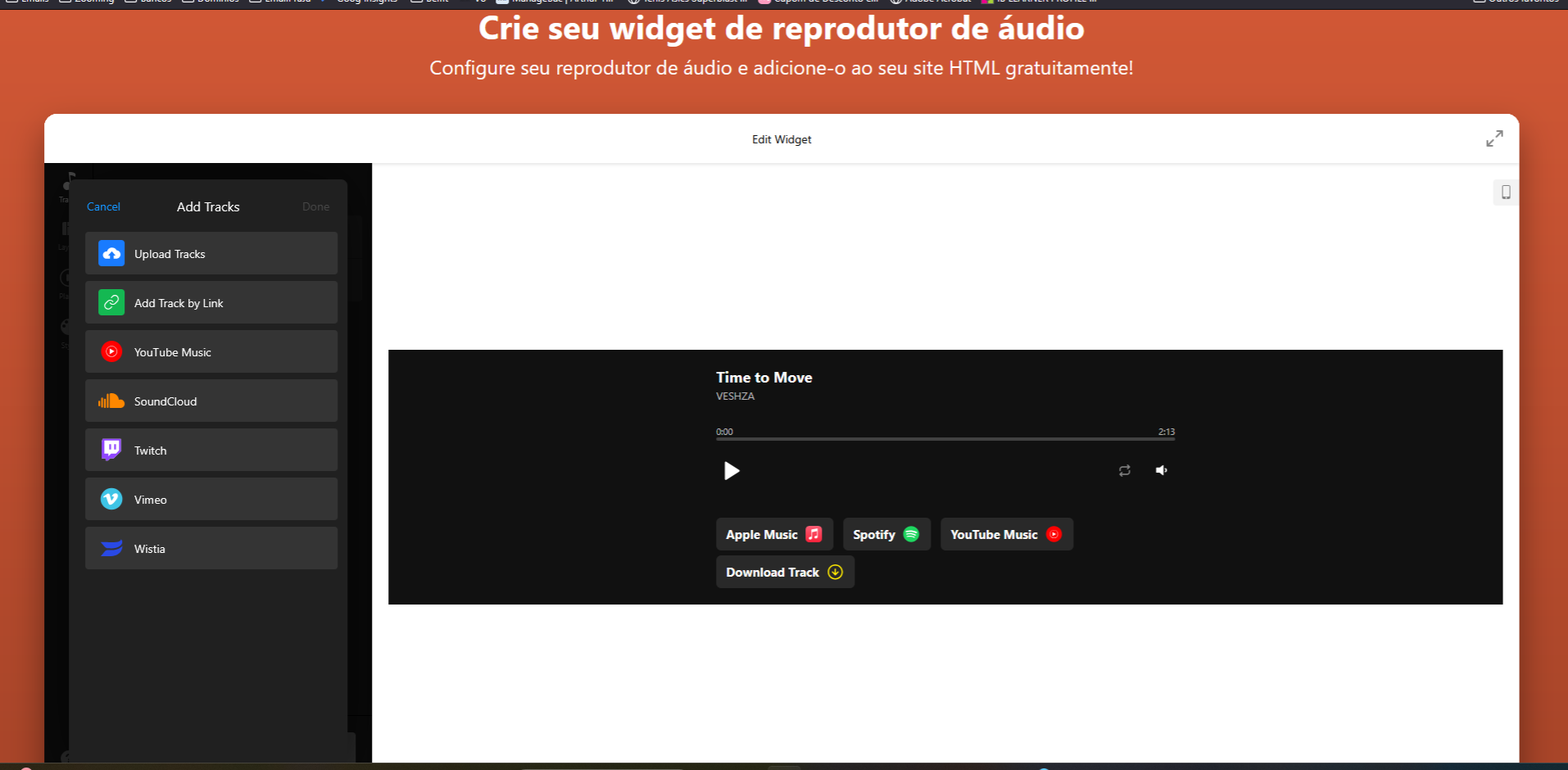Viewport: 1568px width, 770px height.
Task: Click the Time to Move track title
Action: pos(764,377)
